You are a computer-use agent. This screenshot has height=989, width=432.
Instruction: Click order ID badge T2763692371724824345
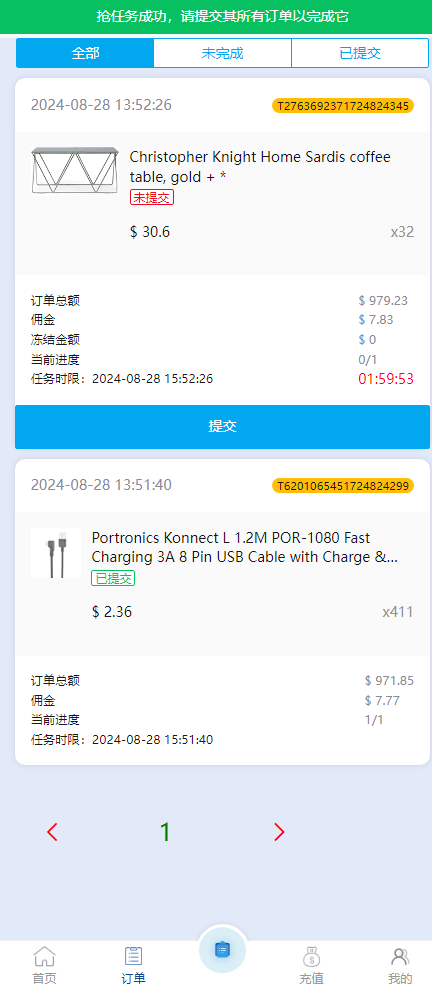click(x=343, y=105)
